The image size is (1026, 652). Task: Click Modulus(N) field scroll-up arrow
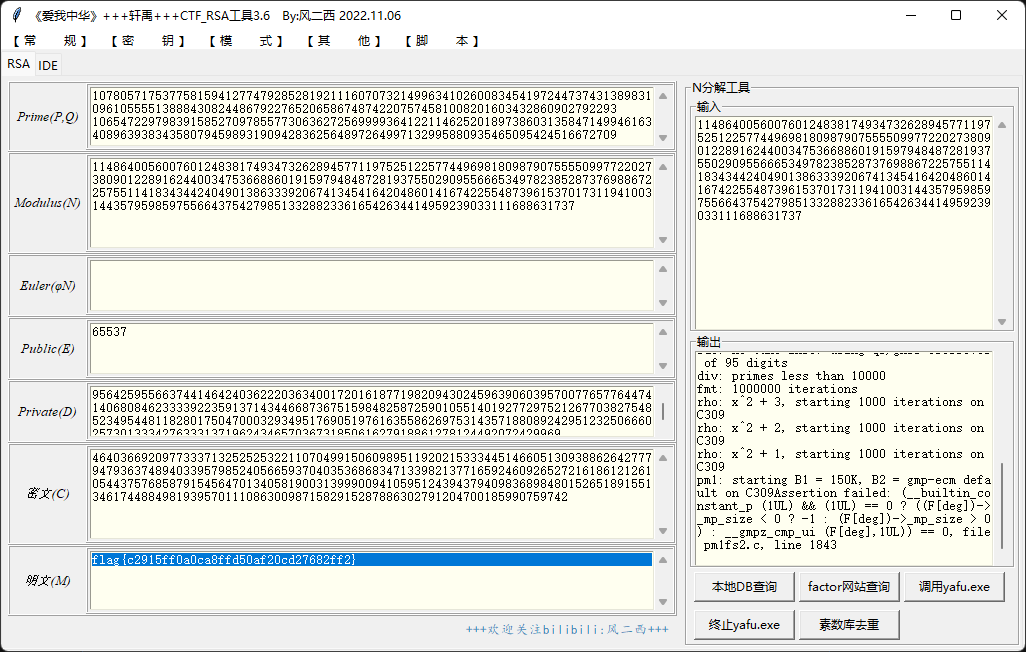tap(663, 167)
